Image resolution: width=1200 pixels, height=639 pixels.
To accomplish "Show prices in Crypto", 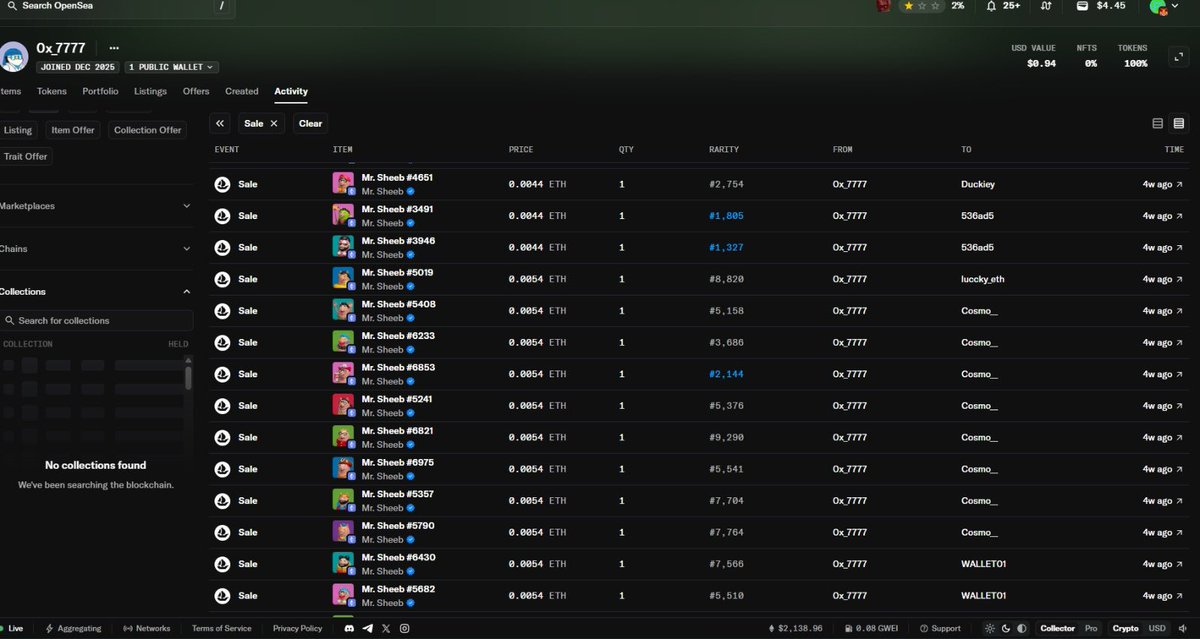I will click(x=1126, y=628).
